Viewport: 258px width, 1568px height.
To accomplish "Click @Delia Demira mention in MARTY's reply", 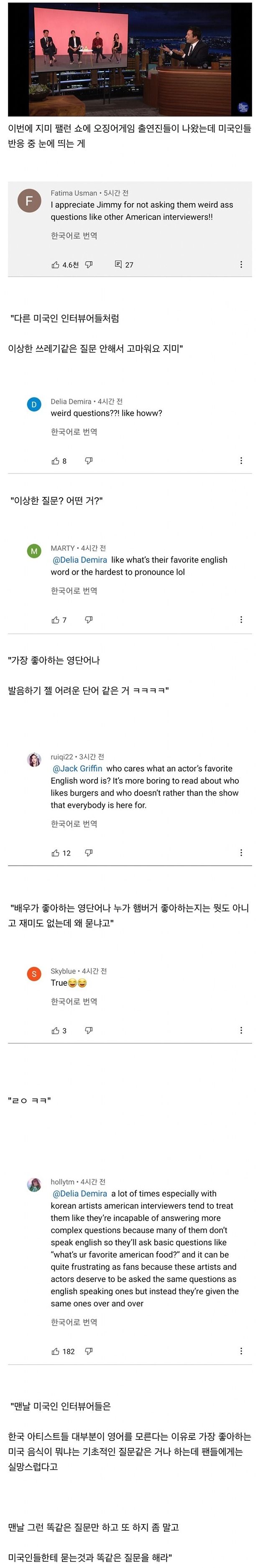I will (x=80, y=559).
